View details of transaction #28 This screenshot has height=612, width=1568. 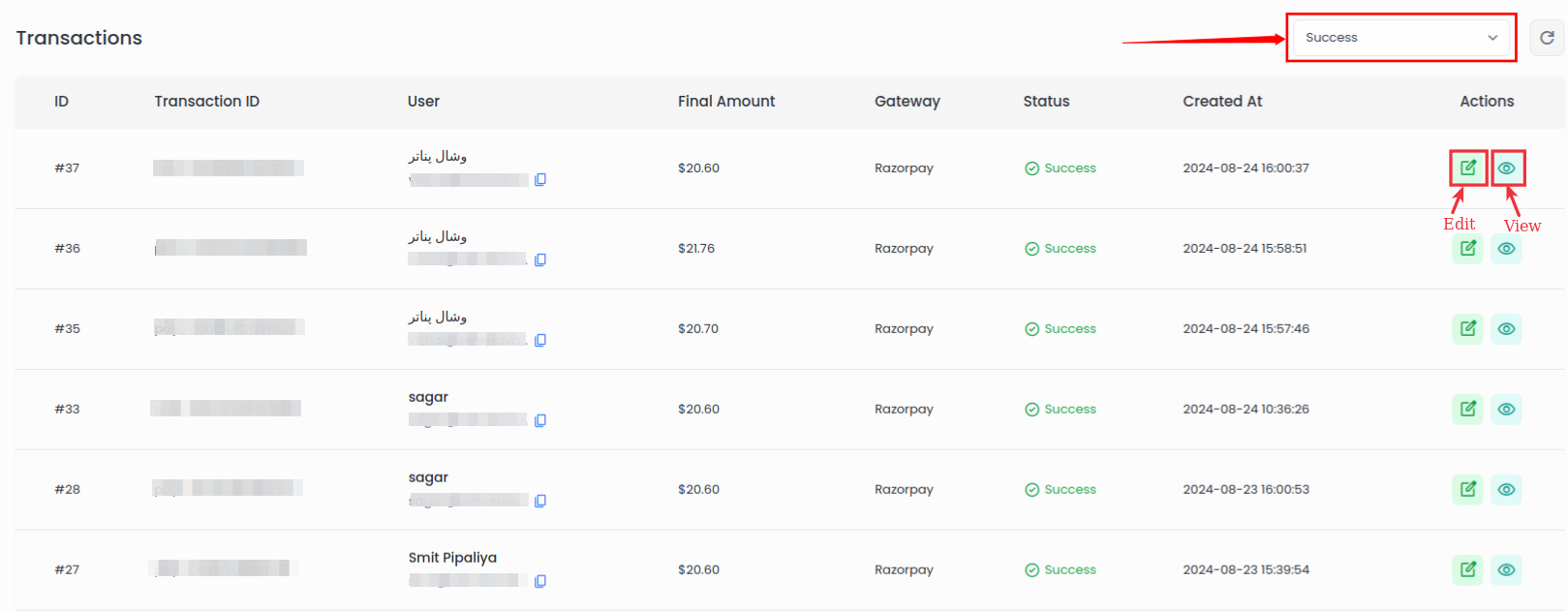click(1506, 490)
